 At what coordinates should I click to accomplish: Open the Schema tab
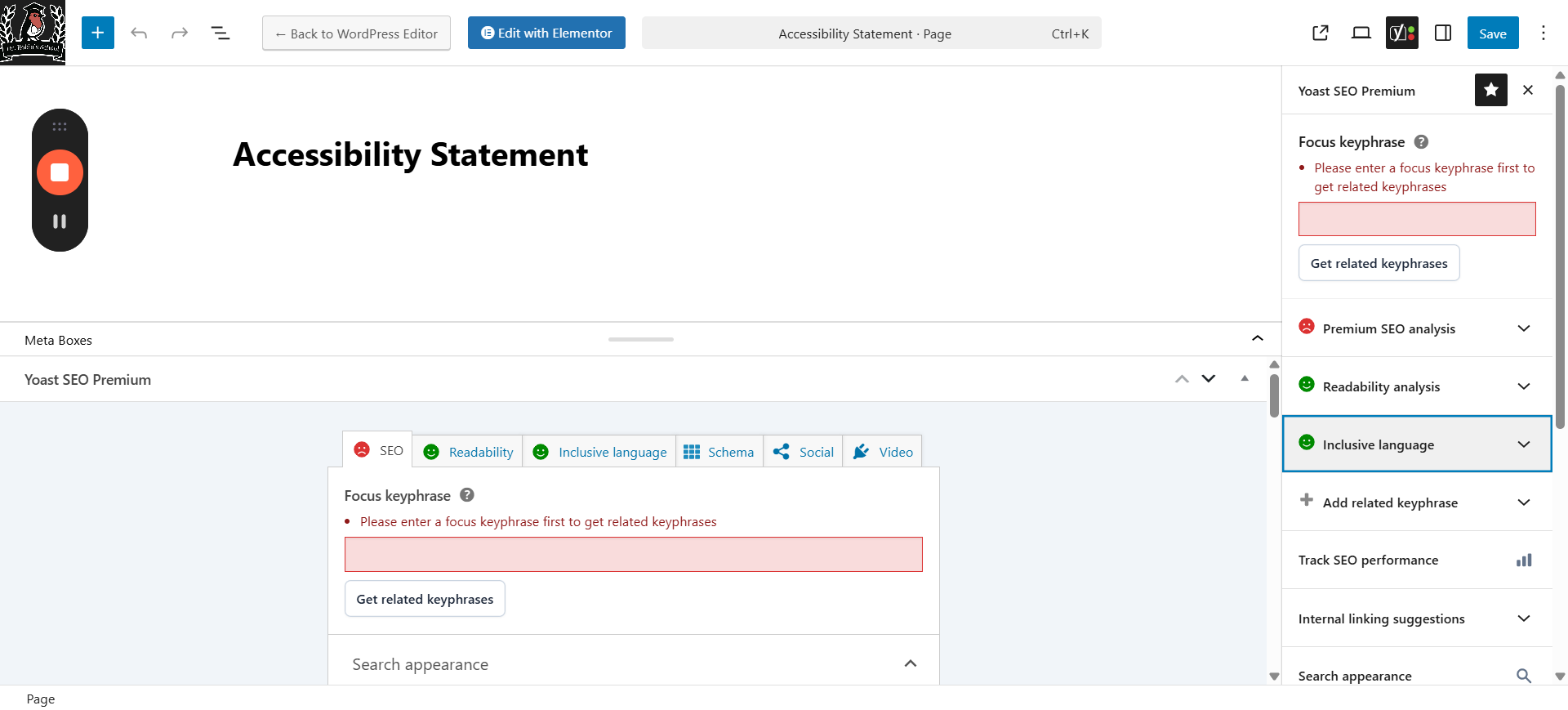pyautogui.click(x=719, y=452)
